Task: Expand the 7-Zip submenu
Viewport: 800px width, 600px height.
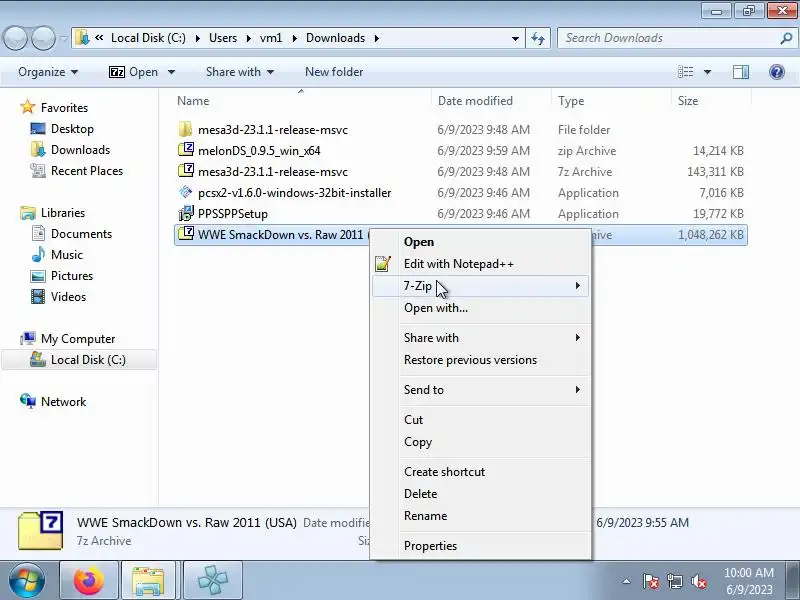Action: (480, 286)
